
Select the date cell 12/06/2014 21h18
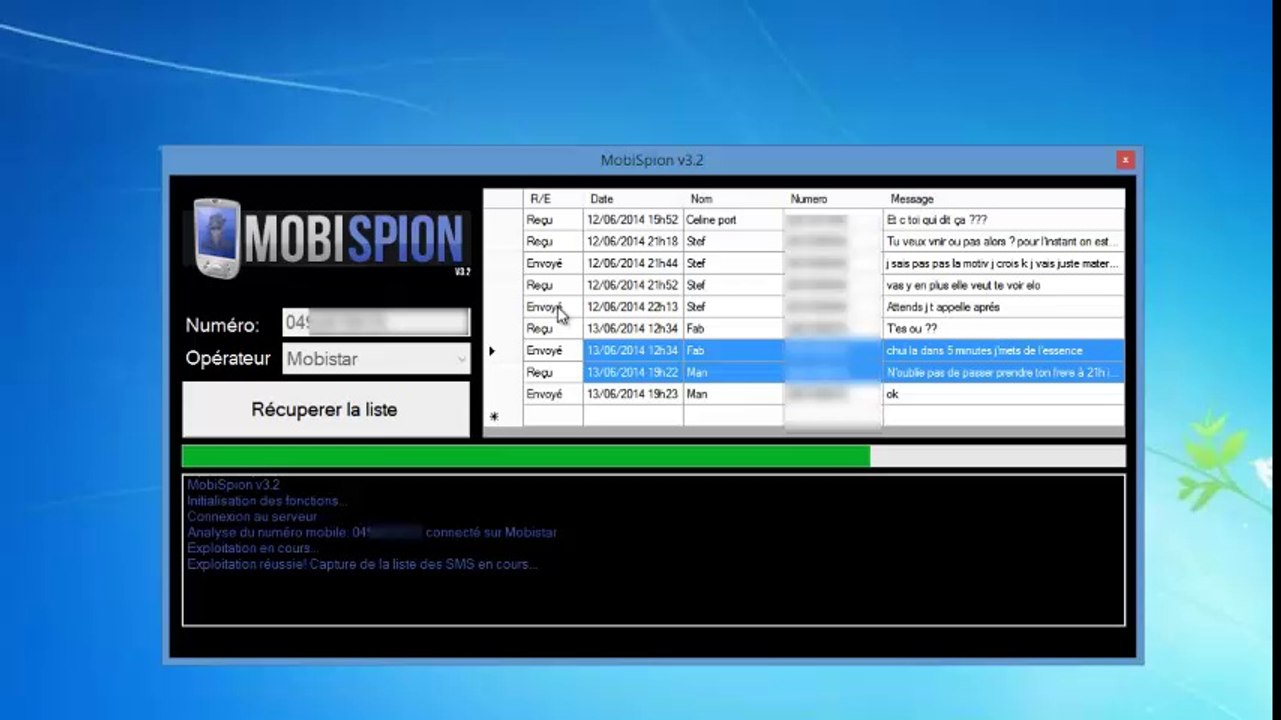pyautogui.click(x=633, y=242)
